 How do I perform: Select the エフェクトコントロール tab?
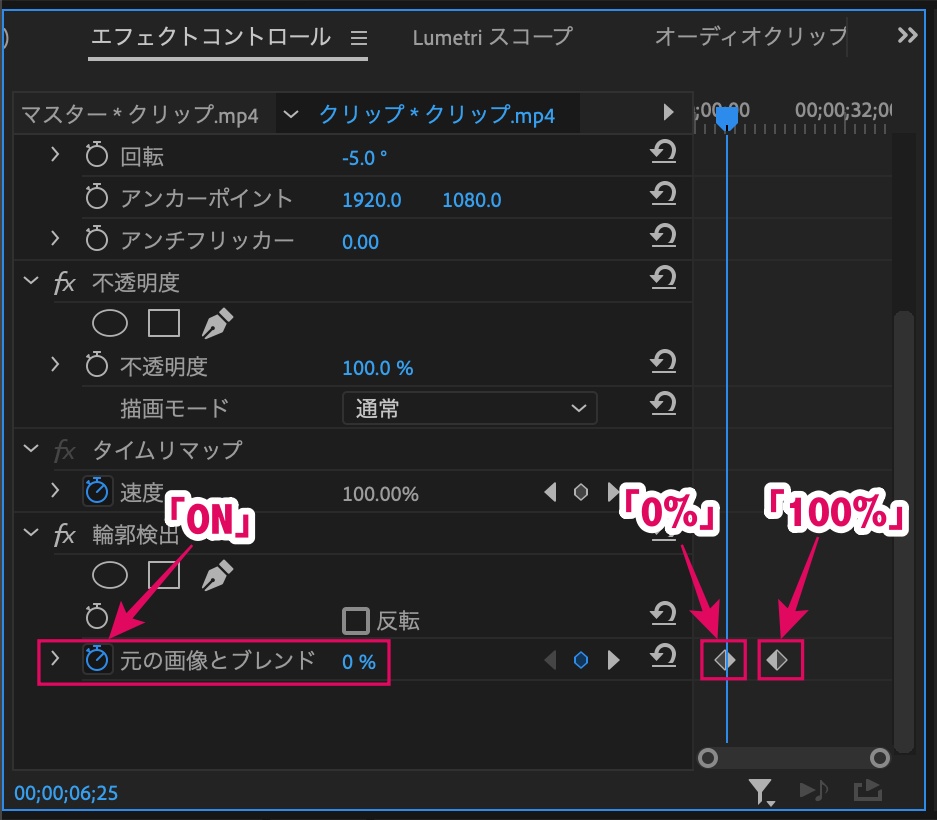point(210,37)
